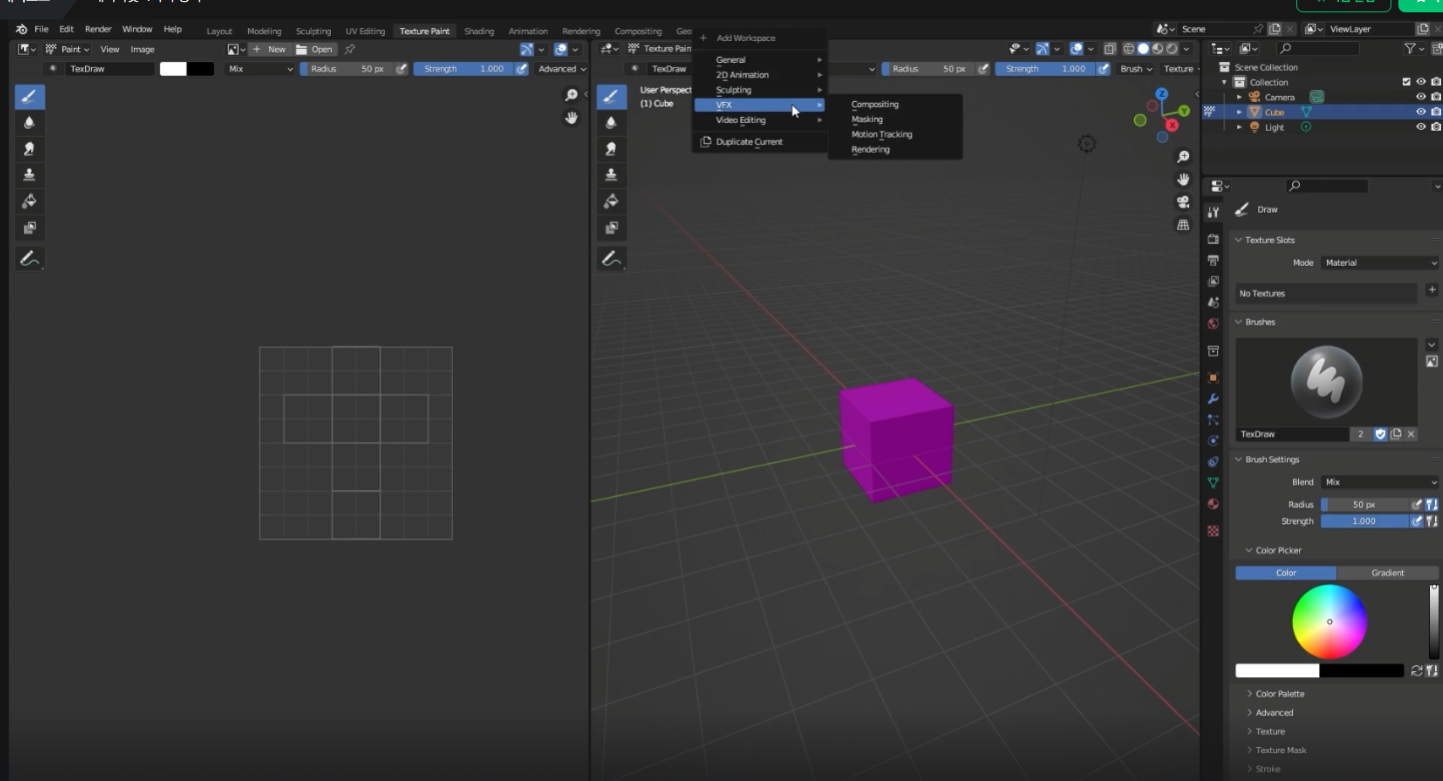
Task: Select the Clone tool in image editor
Action: coord(29,175)
